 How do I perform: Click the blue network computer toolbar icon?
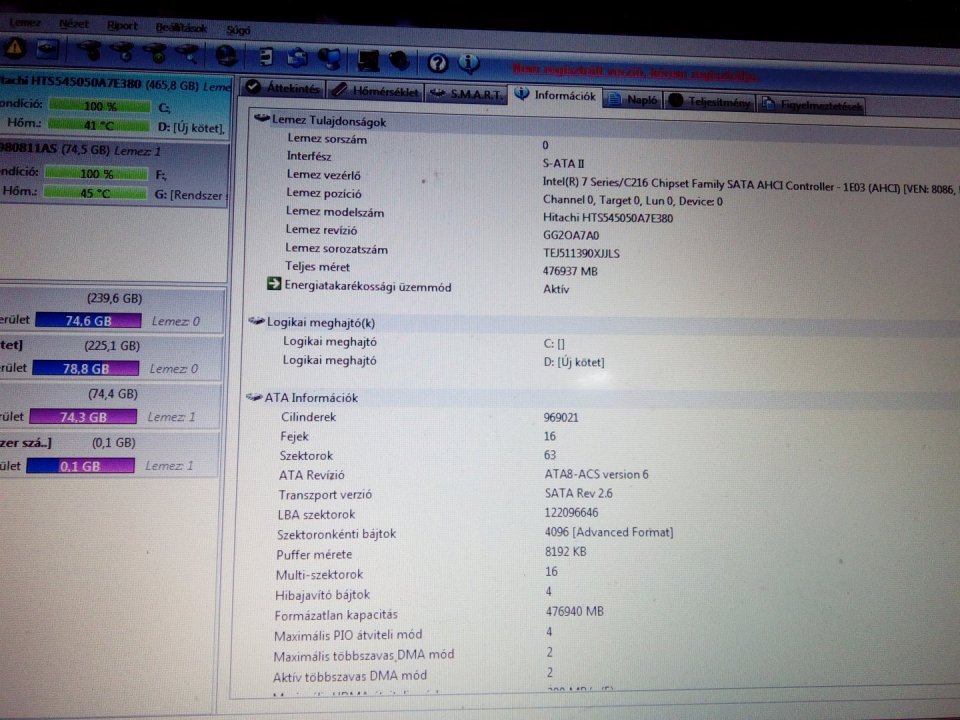(x=331, y=59)
